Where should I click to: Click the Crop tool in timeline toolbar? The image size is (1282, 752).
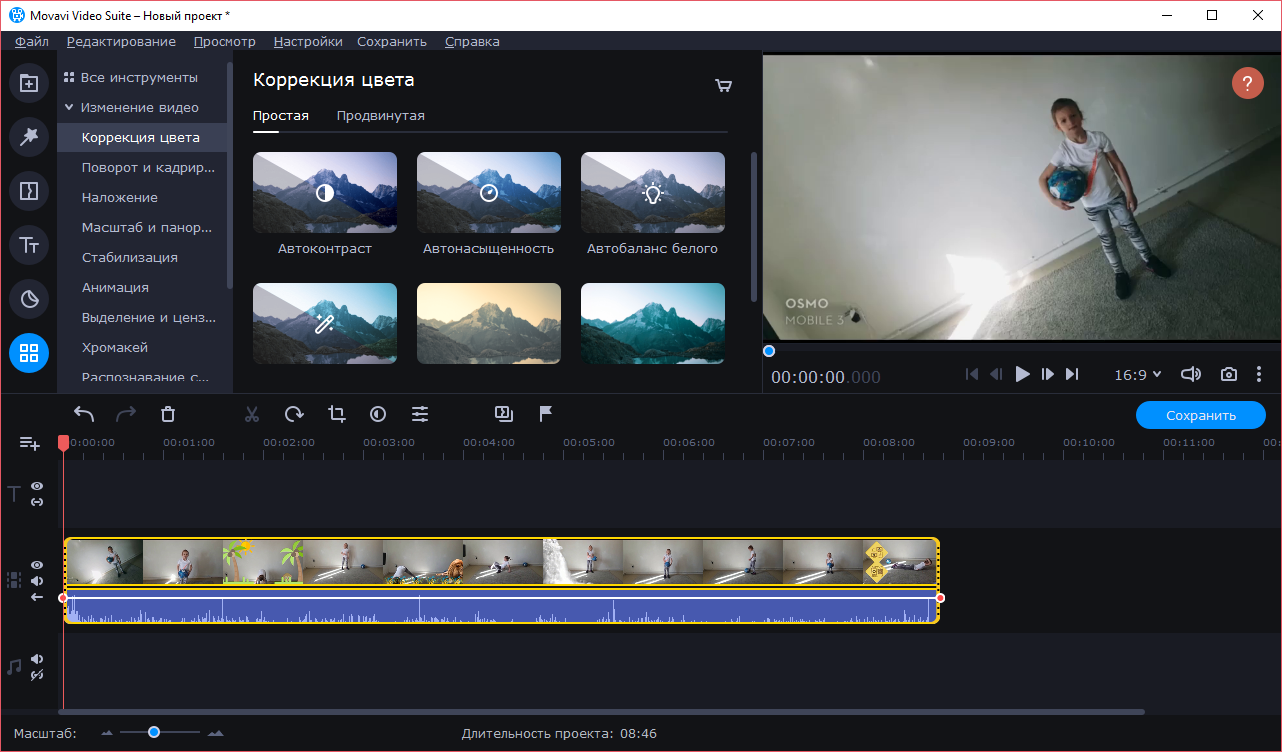(x=336, y=414)
